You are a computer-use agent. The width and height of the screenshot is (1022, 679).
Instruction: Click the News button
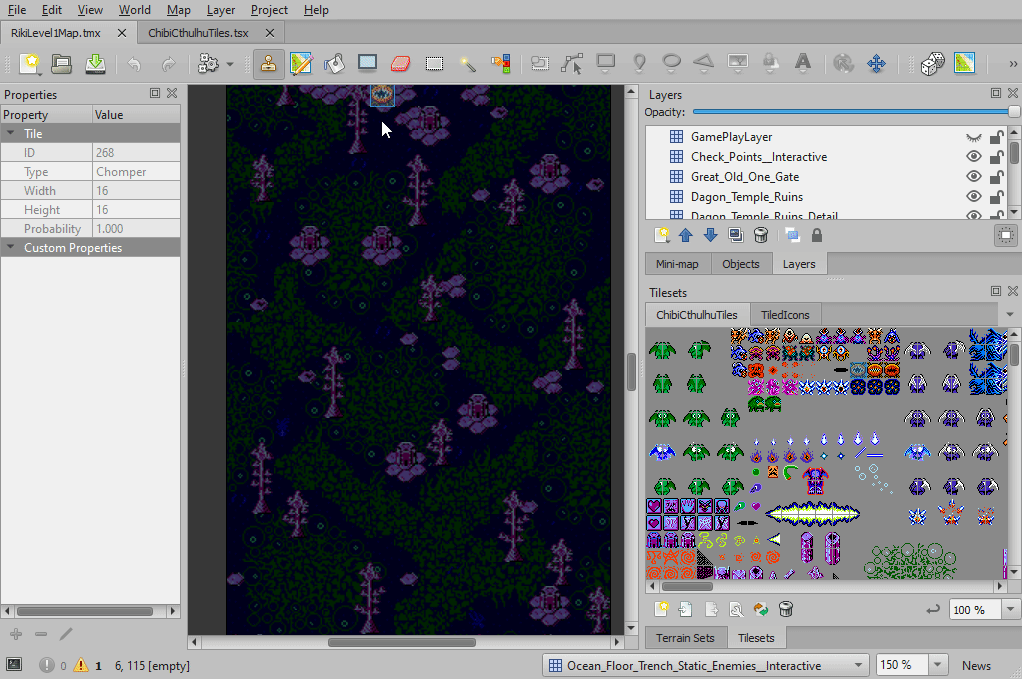pos(976,665)
